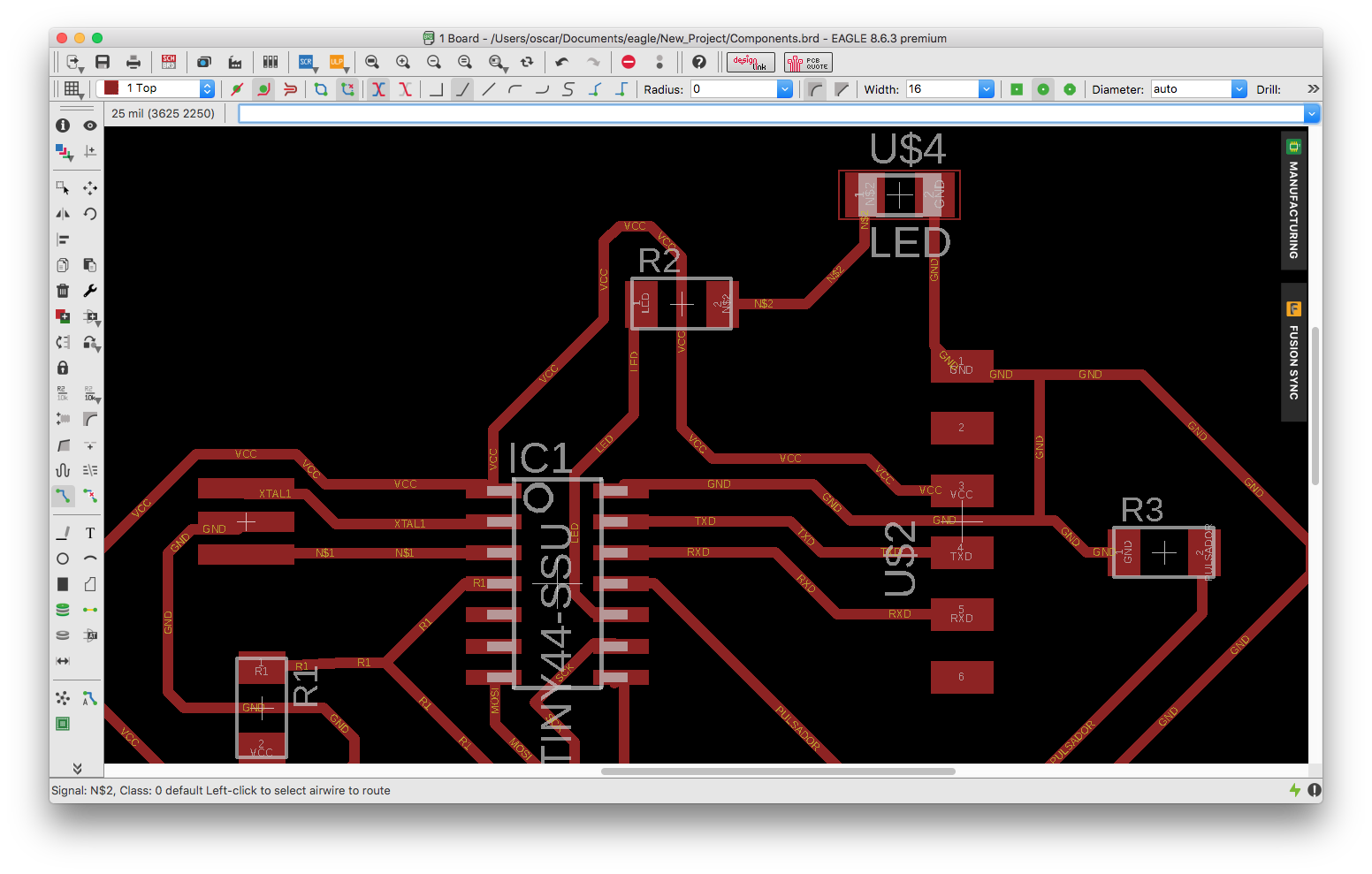
Task: Select the Delete trash can tool
Action: [x=63, y=291]
